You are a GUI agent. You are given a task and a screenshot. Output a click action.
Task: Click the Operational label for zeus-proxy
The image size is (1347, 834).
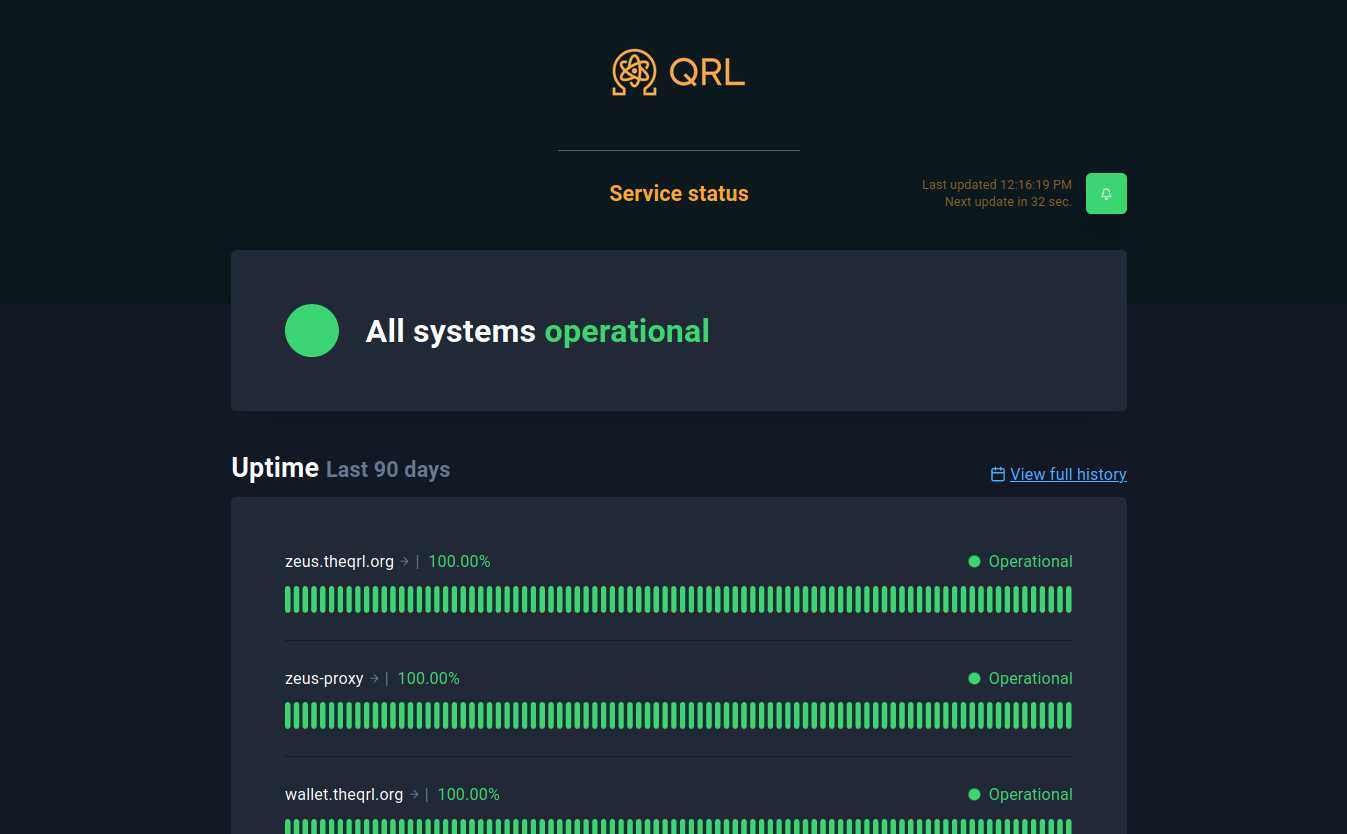1030,678
